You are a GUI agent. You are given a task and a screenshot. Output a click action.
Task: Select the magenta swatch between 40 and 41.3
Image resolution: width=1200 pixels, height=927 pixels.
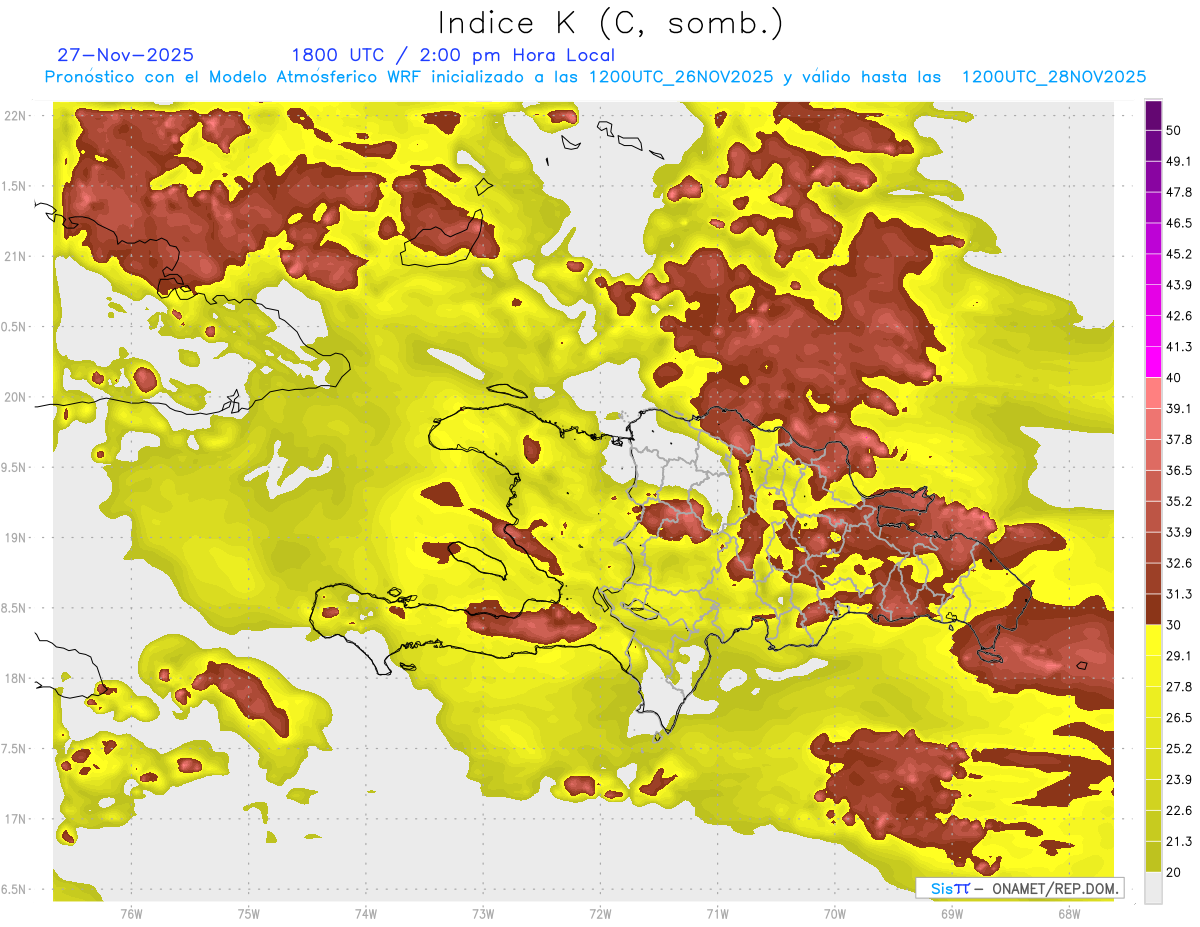(1153, 362)
